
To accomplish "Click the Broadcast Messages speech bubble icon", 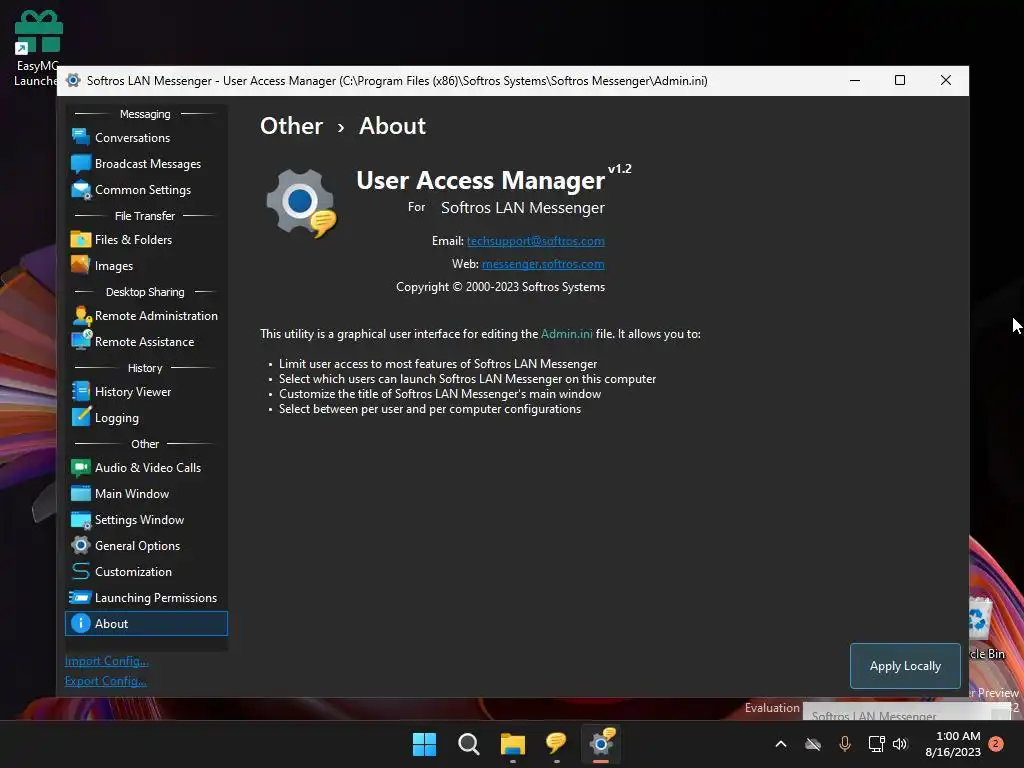I will 80,163.
